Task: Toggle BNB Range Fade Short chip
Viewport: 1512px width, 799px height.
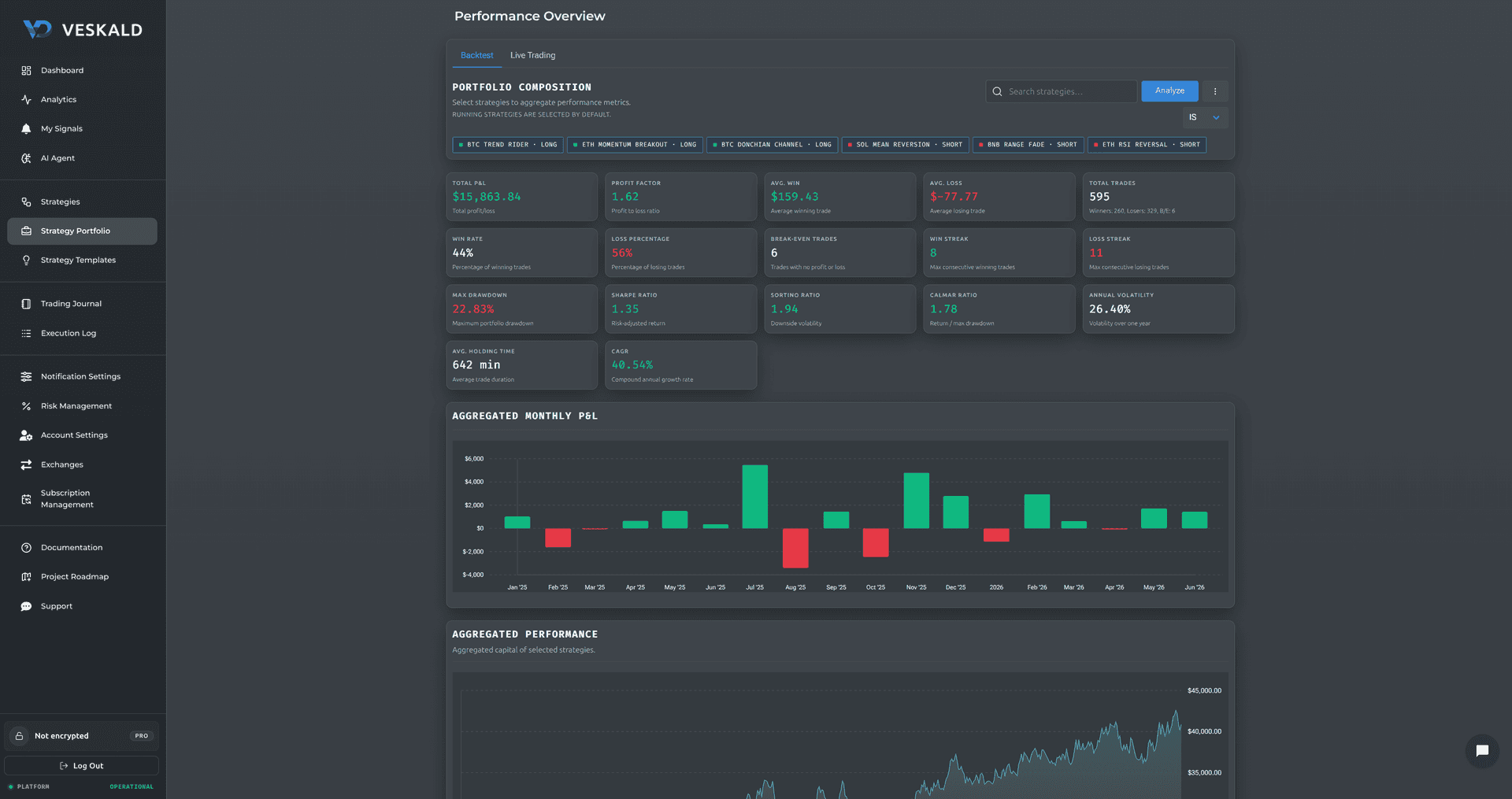Action: click(x=1028, y=145)
